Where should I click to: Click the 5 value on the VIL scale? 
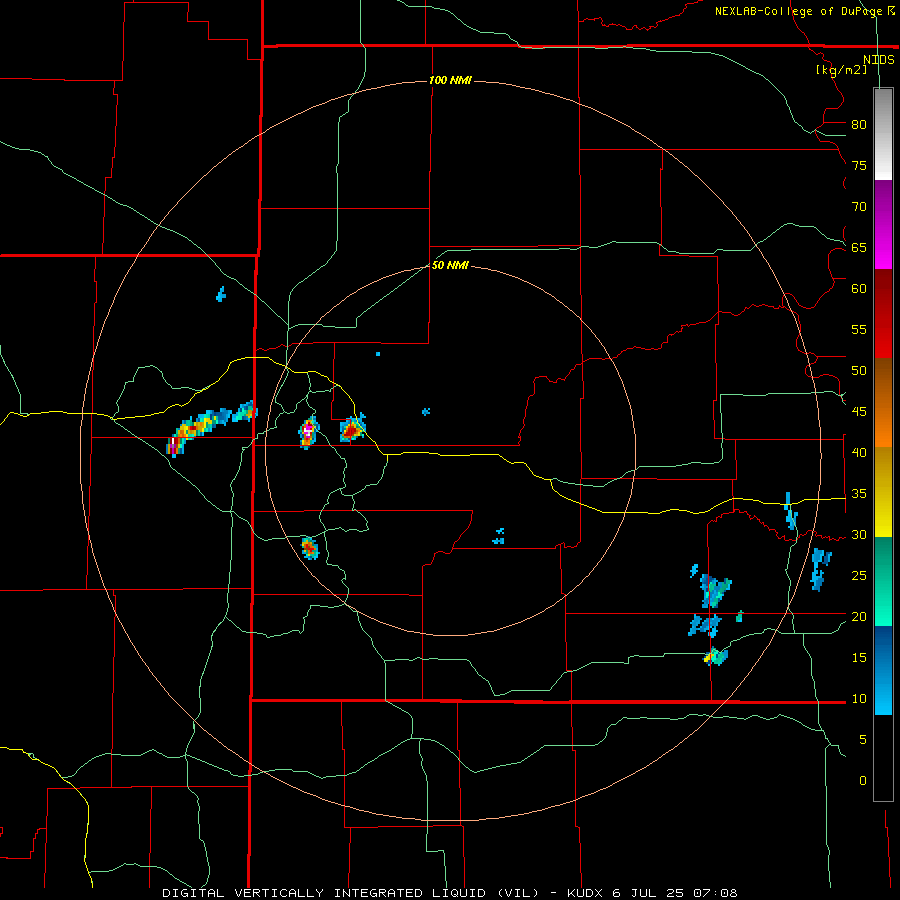[863, 740]
